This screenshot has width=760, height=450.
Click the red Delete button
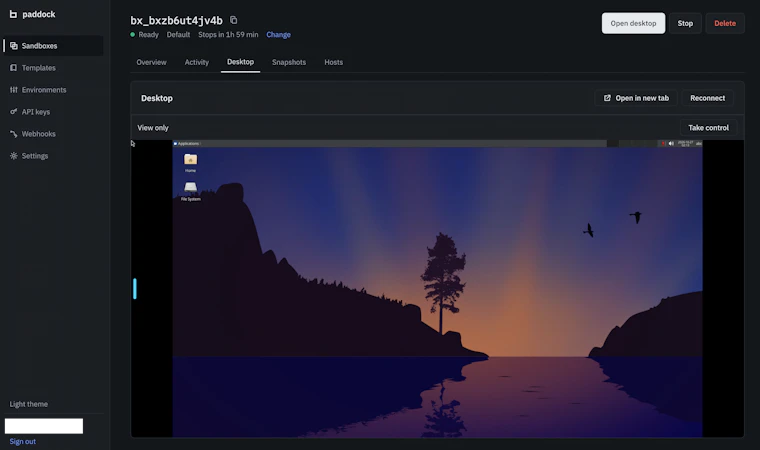tap(725, 23)
